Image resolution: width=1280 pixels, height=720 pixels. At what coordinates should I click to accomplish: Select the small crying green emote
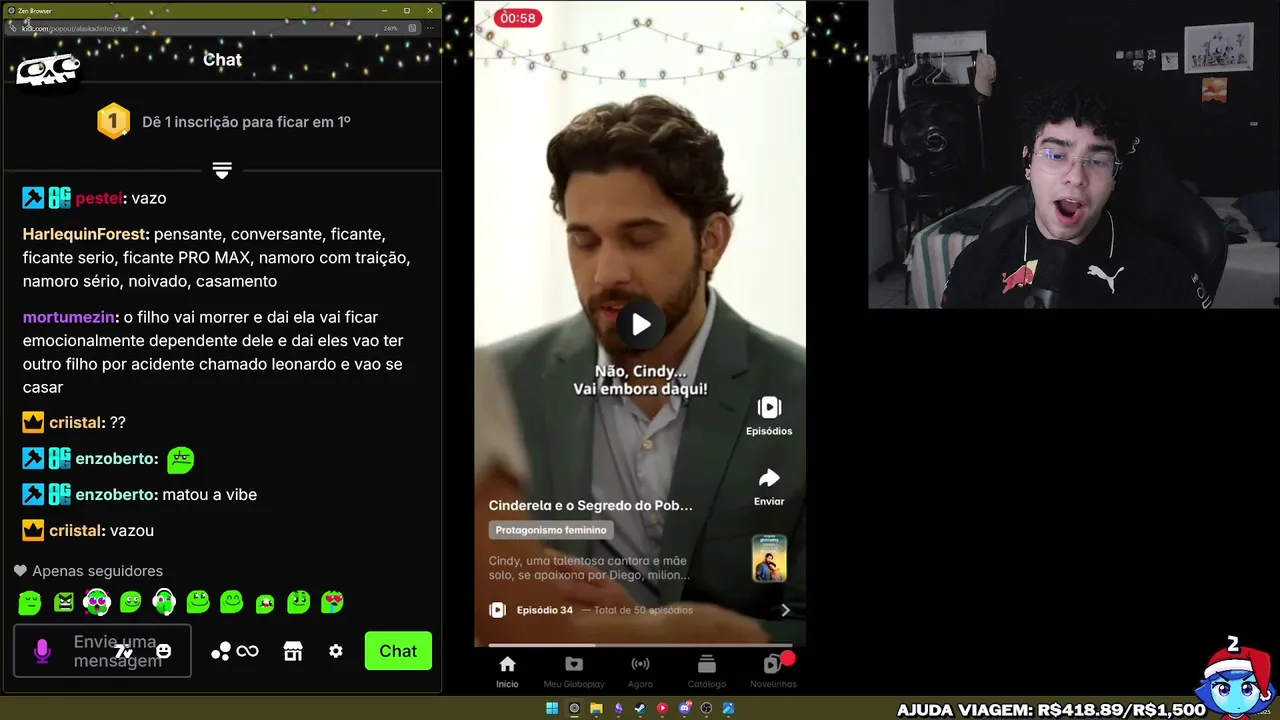pos(265,603)
